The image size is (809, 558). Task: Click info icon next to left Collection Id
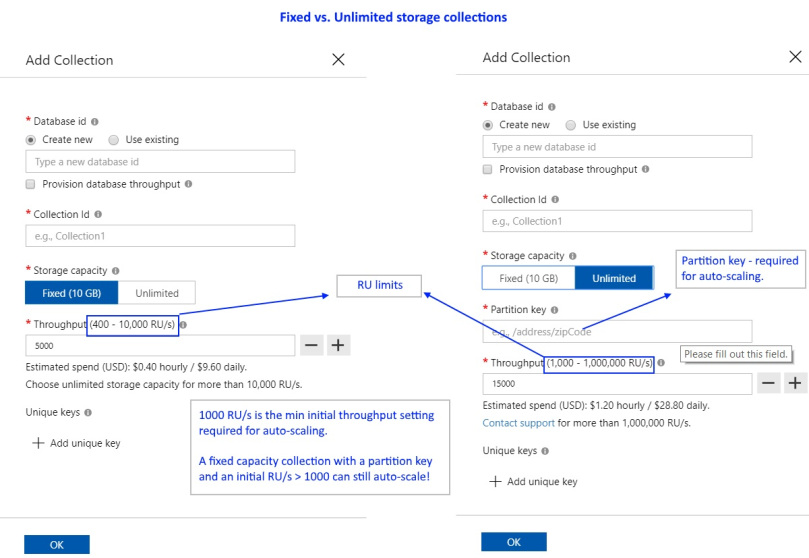98,214
